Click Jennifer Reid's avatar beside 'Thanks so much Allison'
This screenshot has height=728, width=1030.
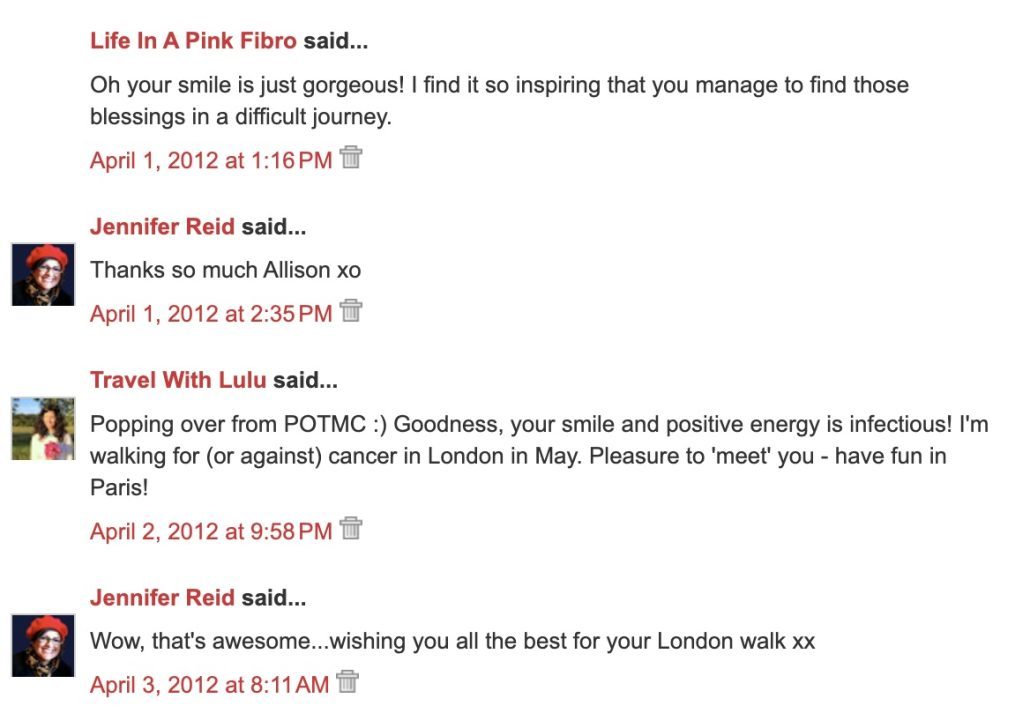[43, 273]
